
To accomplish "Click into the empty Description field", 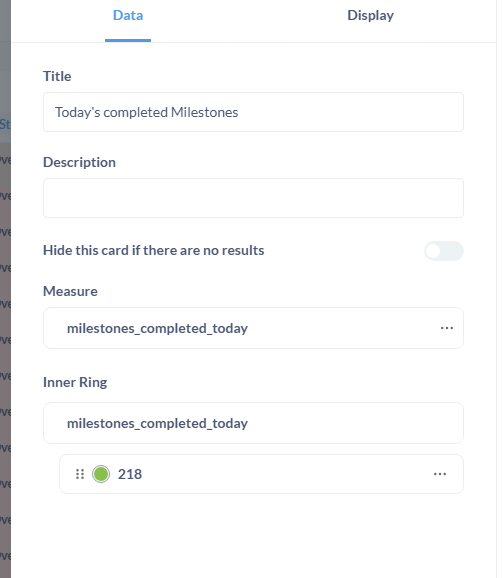I will tap(253, 198).
